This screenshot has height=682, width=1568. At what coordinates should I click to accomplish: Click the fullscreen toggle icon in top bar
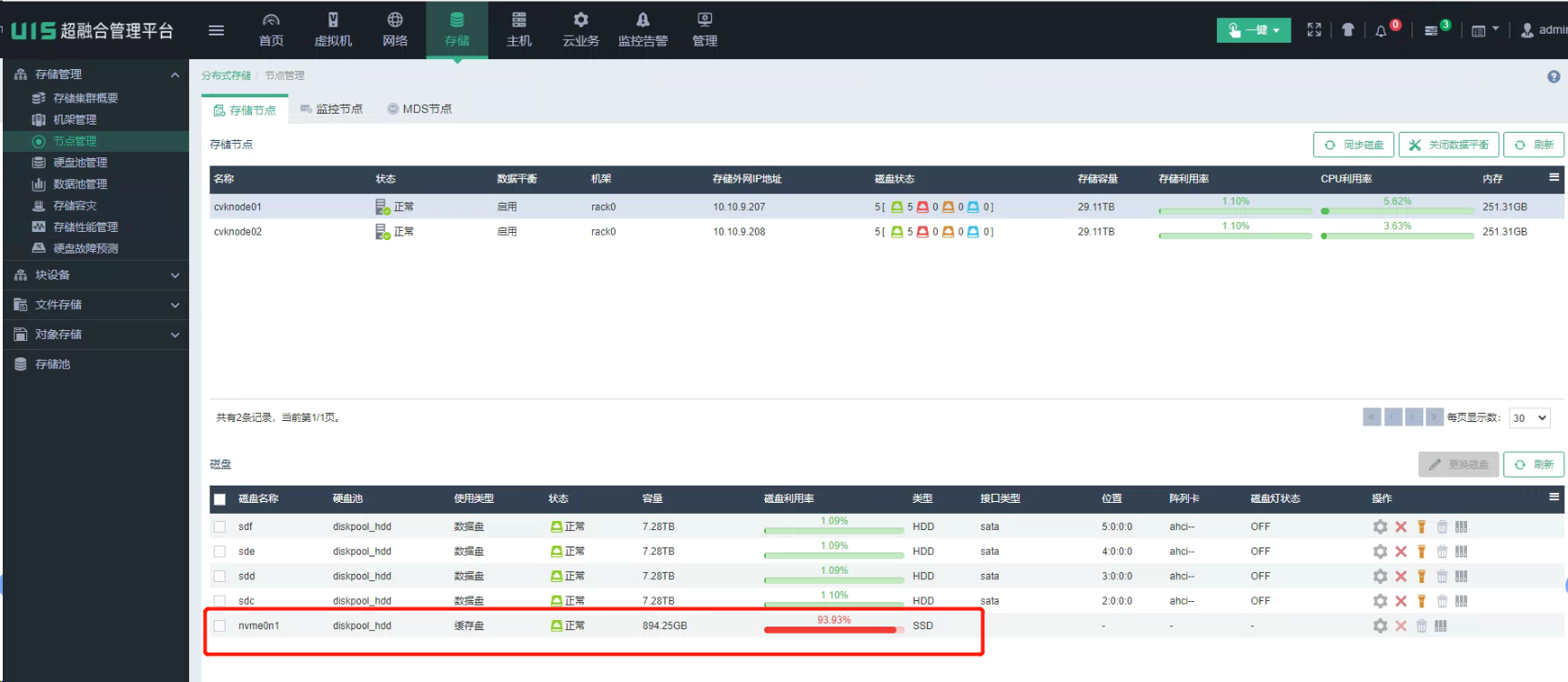point(1313,30)
